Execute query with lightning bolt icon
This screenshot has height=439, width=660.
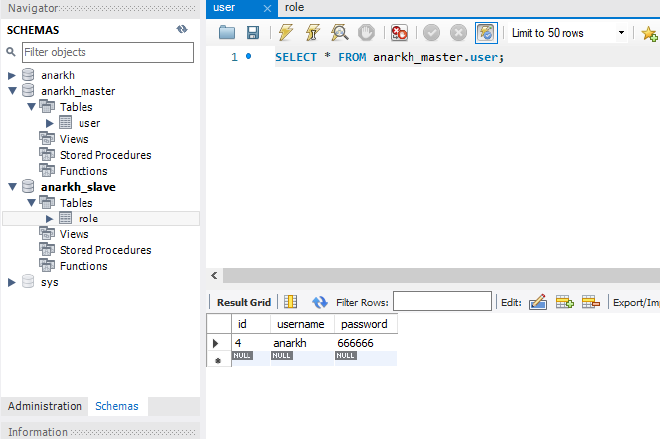(285, 33)
